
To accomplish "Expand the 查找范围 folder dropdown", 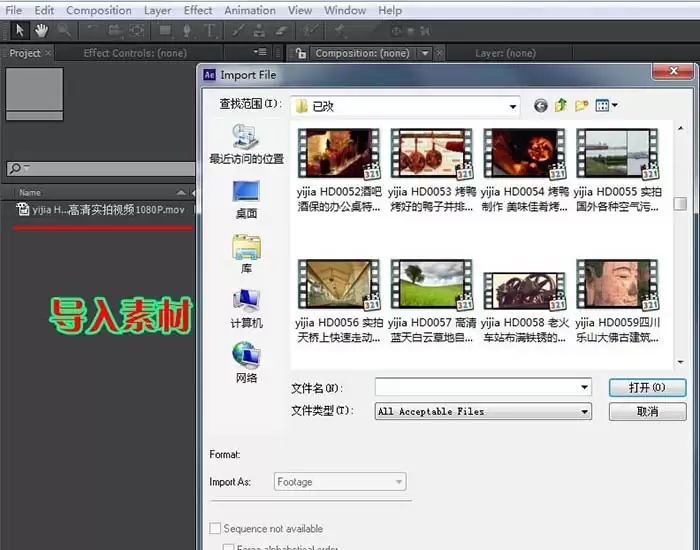I will tap(513, 107).
